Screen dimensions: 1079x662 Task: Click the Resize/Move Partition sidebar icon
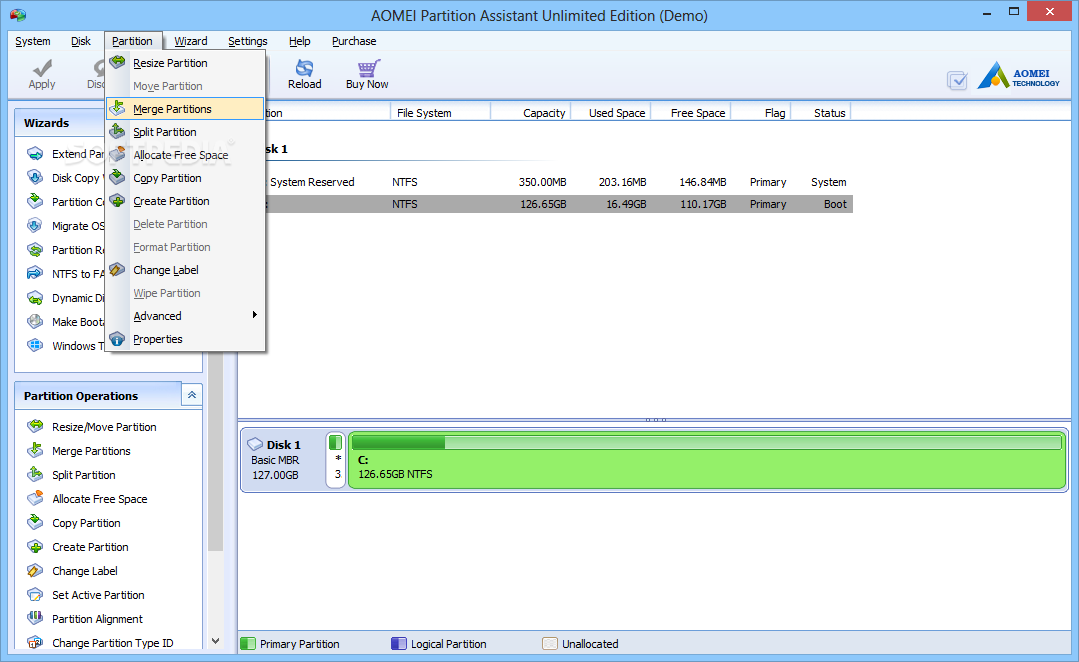[35, 426]
